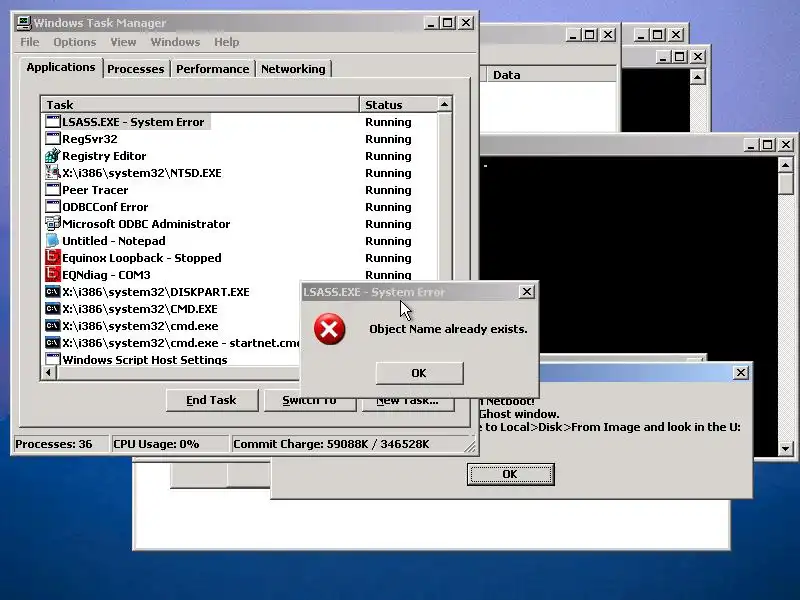Click the Commit Charge status entry
Viewport: 800px width, 600px height.
click(x=347, y=444)
